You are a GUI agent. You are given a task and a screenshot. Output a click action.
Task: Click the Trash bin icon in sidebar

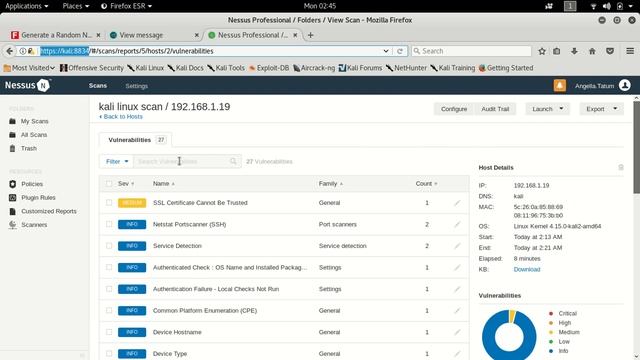(13, 148)
